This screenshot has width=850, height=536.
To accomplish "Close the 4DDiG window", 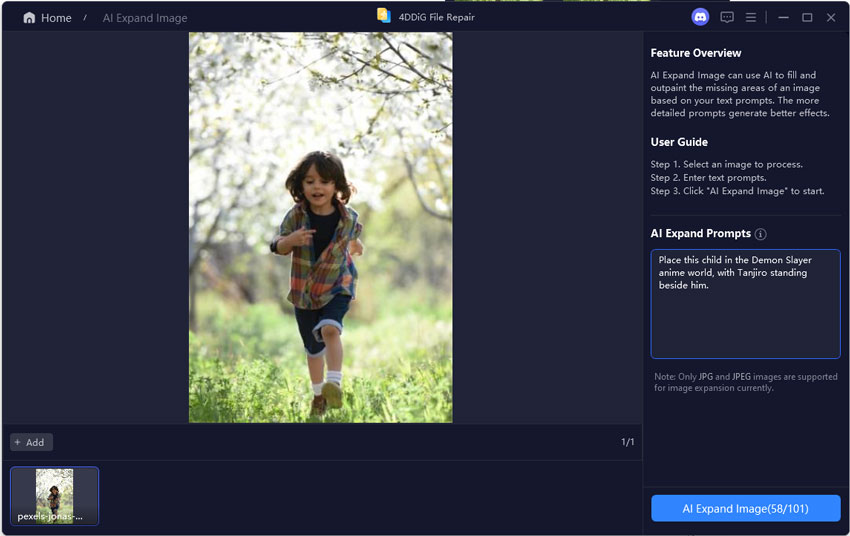I will tap(831, 17).
